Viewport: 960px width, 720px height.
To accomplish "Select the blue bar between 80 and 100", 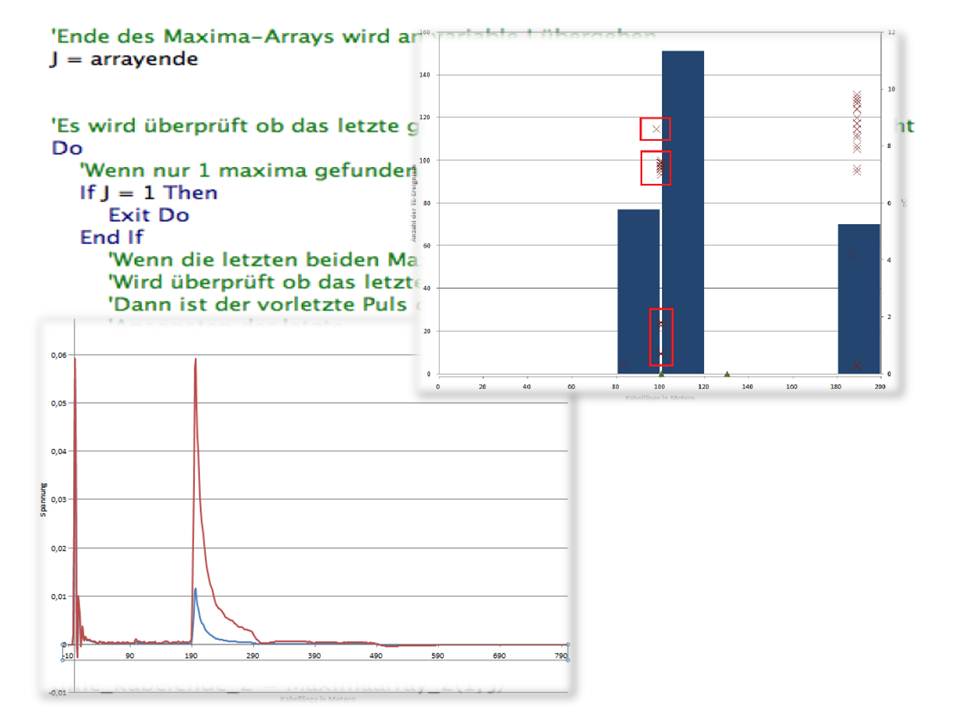I will [x=638, y=290].
